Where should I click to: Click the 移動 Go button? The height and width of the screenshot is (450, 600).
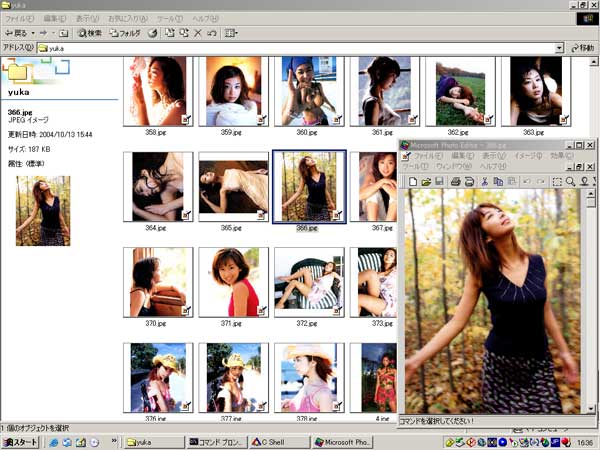click(x=582, y=48)
